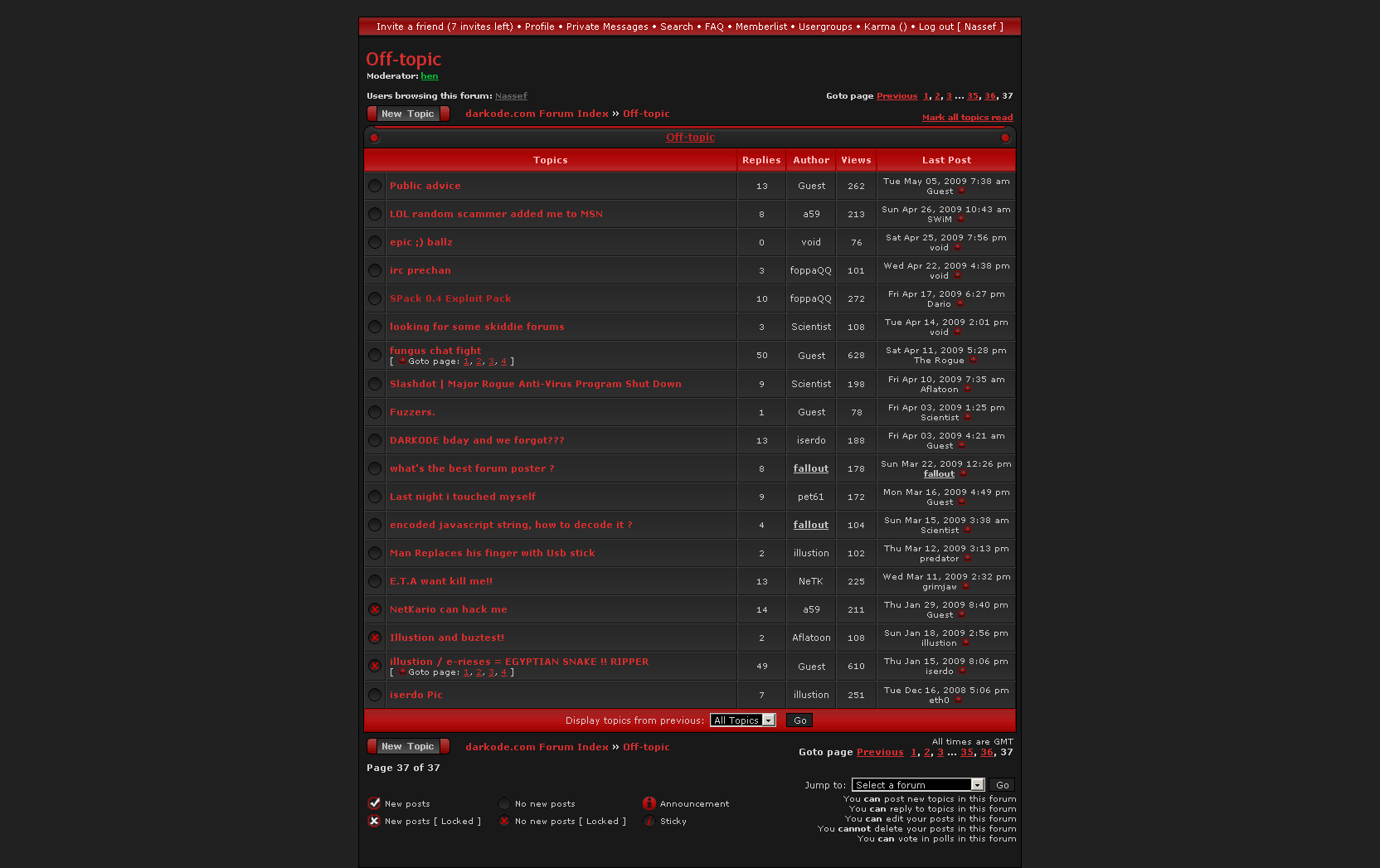Click the status icon beside Fuzzers. topic

[375, 413]
